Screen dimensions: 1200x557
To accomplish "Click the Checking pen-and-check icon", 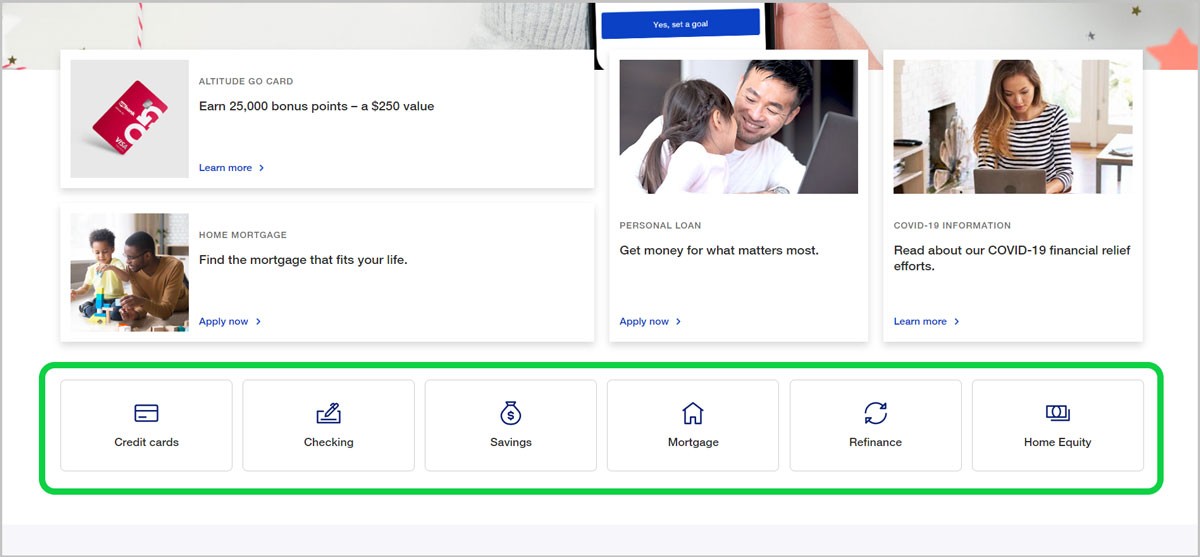I will (x=328, y=412).
